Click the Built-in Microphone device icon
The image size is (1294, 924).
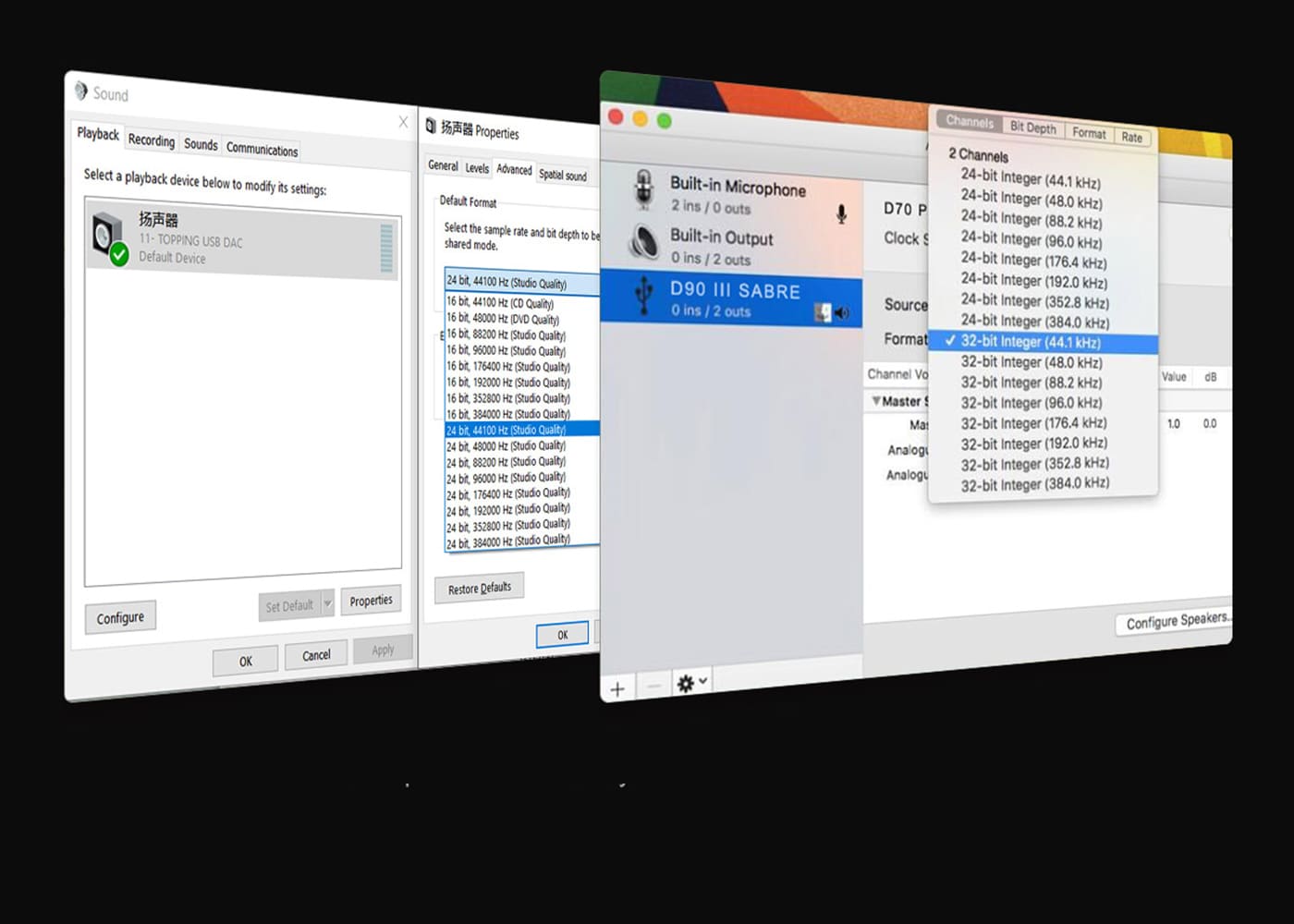(x=644, y=190)
